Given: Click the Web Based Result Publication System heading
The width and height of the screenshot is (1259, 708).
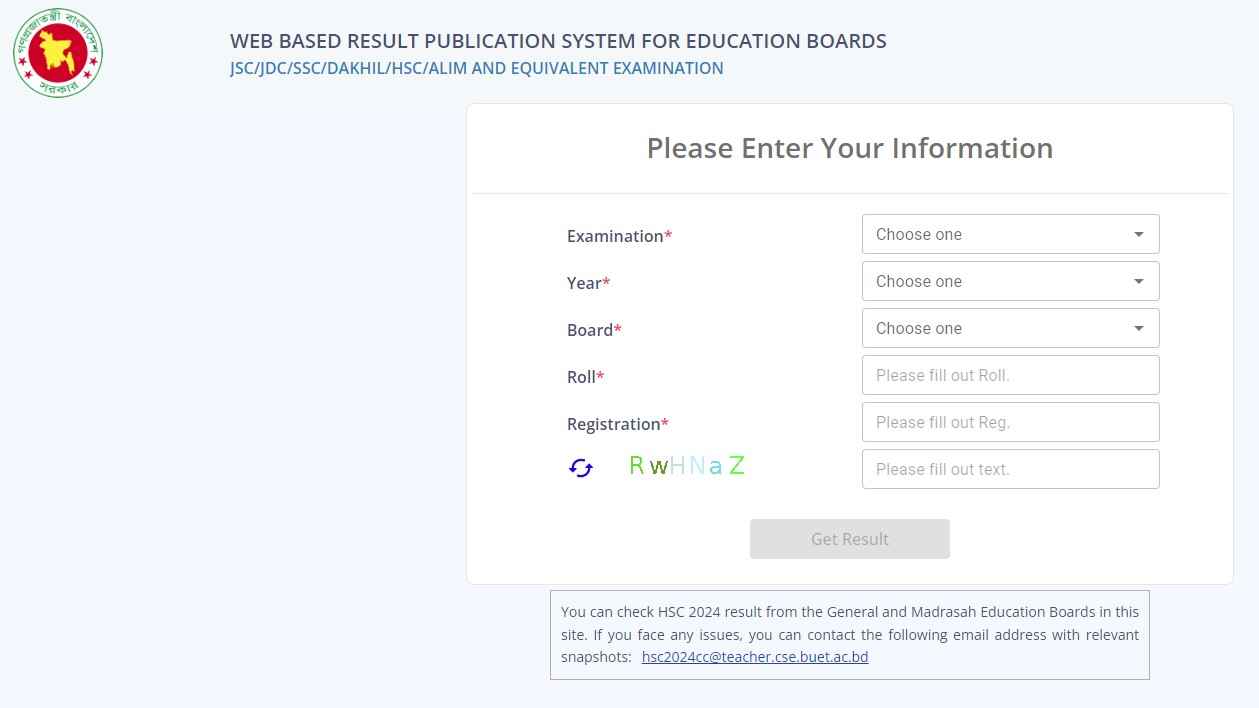Looking at the screenshot, I should pyautogui.click(x=558, y=41).
